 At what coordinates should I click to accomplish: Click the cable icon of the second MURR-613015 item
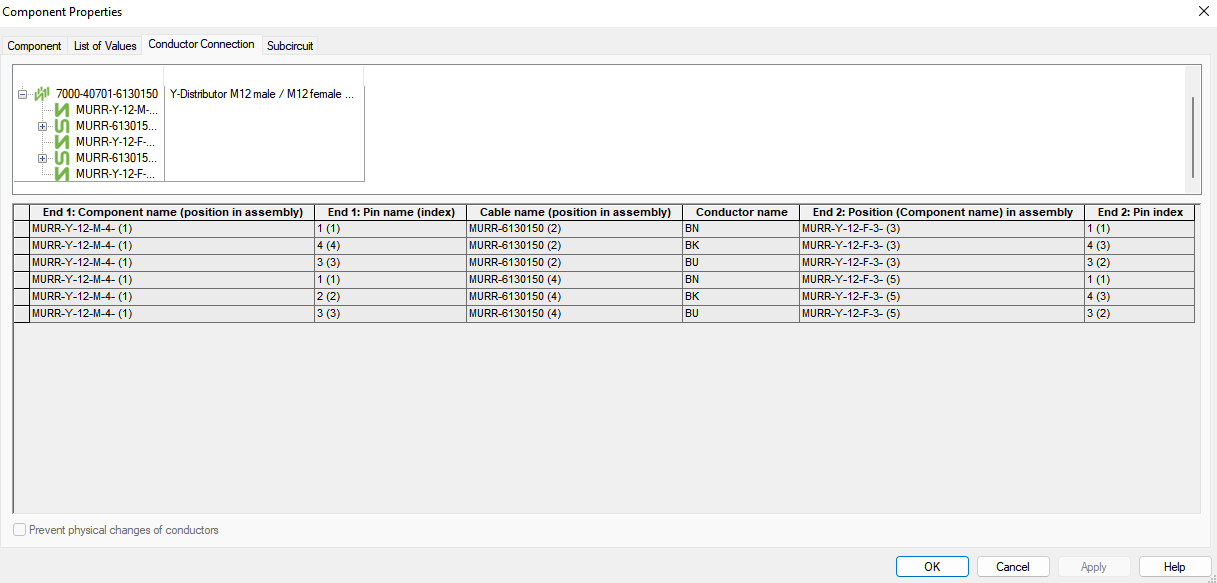pyautogui.click(x=63, y=158)
